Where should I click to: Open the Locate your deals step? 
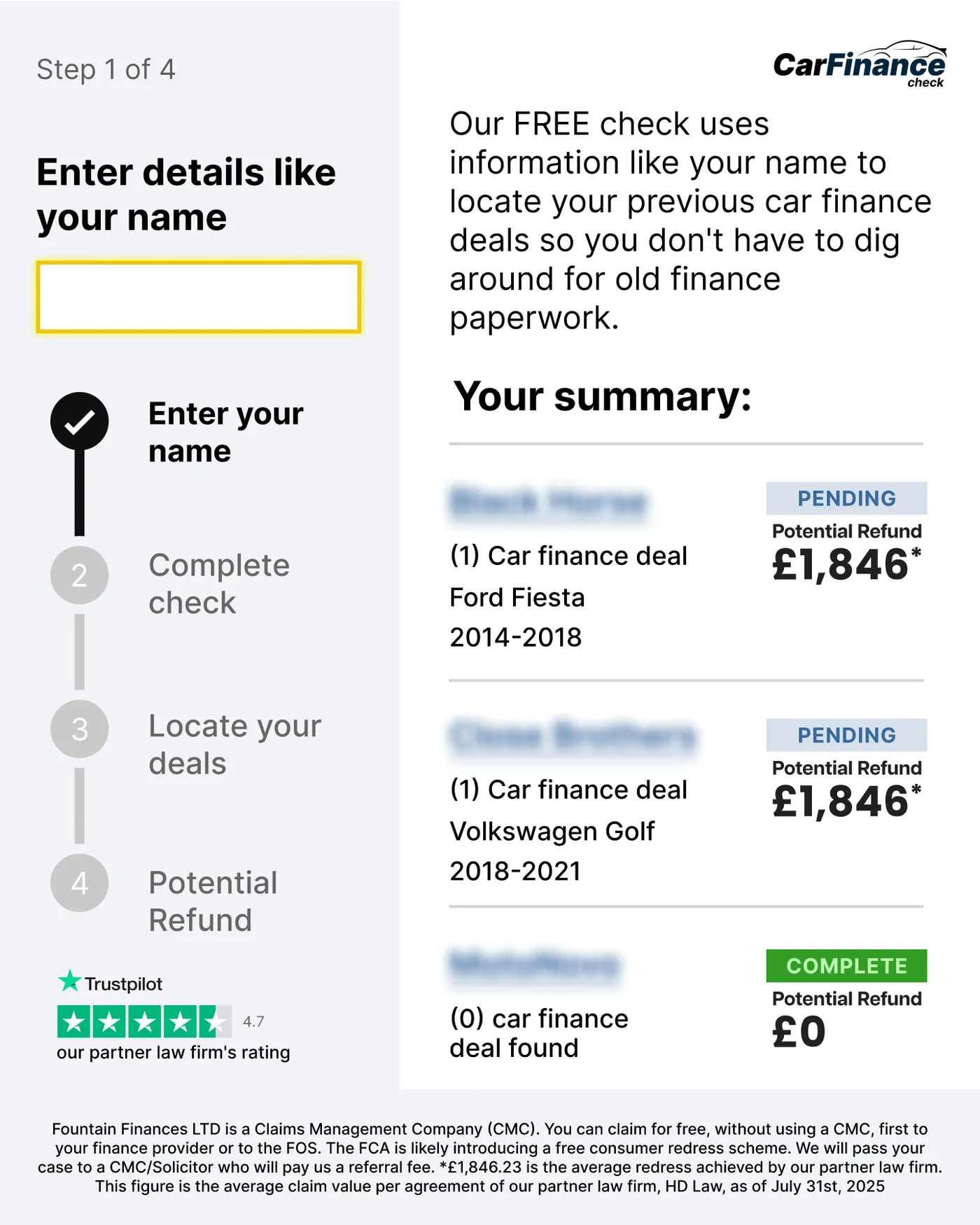point(234,744)
